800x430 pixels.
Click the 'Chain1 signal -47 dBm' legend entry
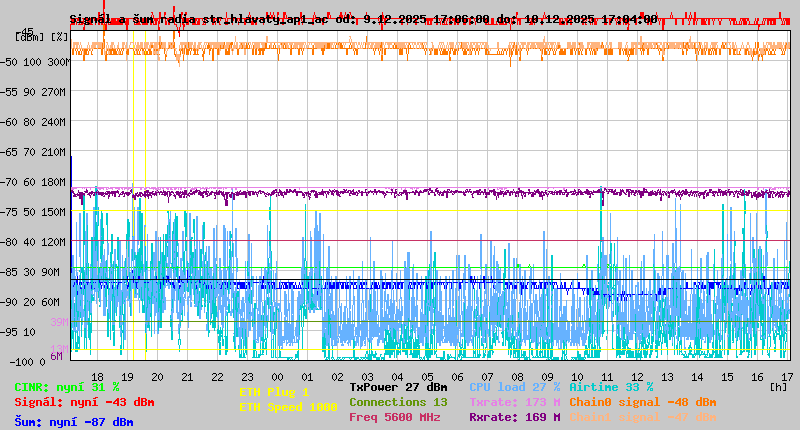click(643, 417)
